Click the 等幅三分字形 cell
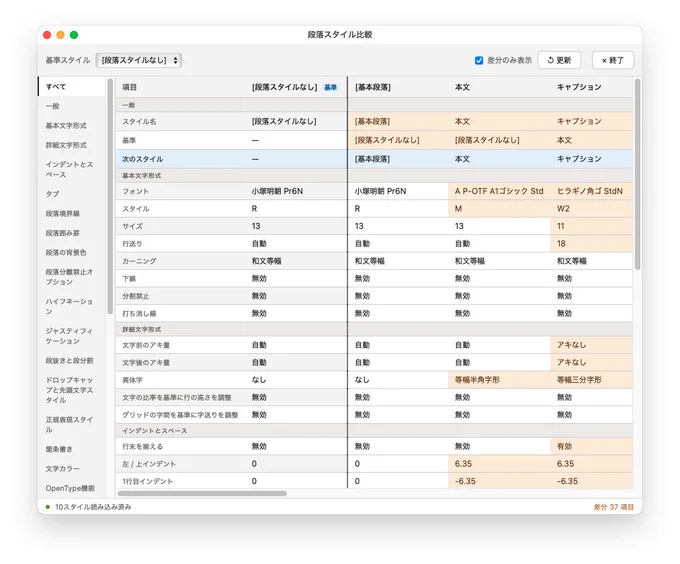This screenshot has width=680, height=564. 591,380
